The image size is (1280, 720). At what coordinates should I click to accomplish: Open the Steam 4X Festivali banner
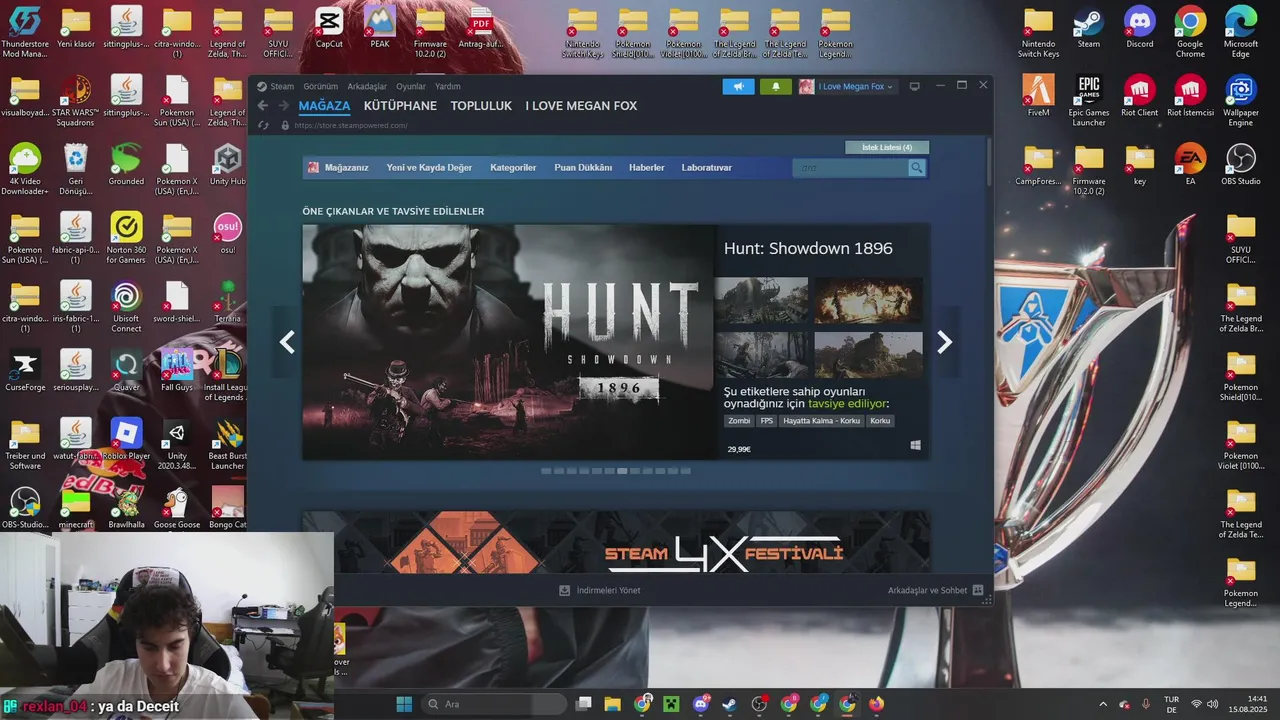pyautogui.click(x=616, y=542)
